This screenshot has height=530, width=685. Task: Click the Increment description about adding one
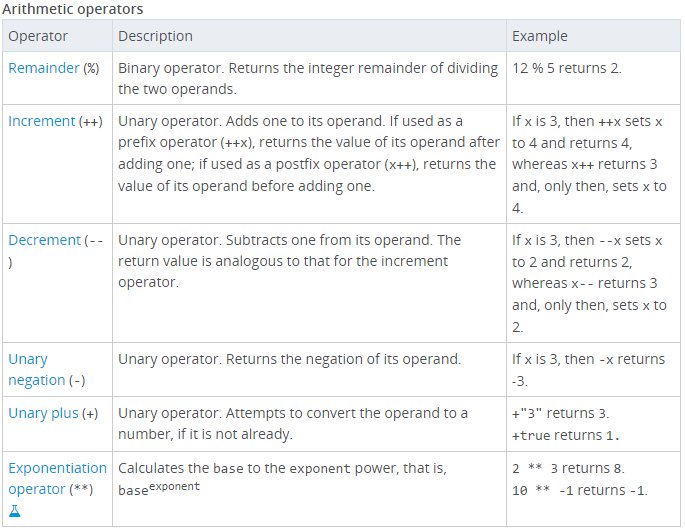click(x=308, y=153)
